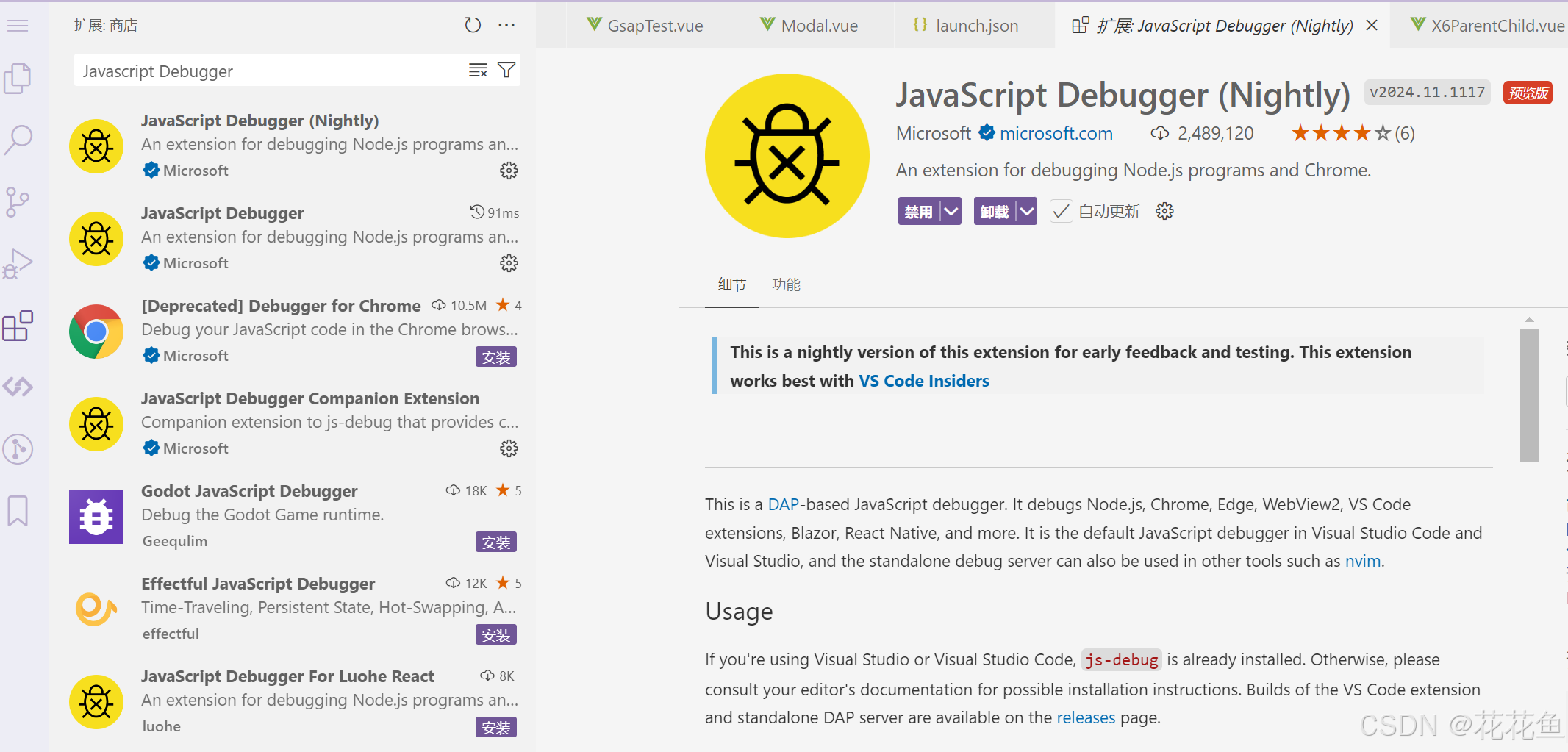Open the Extensions blocks icon
1568x752 pixels.
[x=18, y=326]
